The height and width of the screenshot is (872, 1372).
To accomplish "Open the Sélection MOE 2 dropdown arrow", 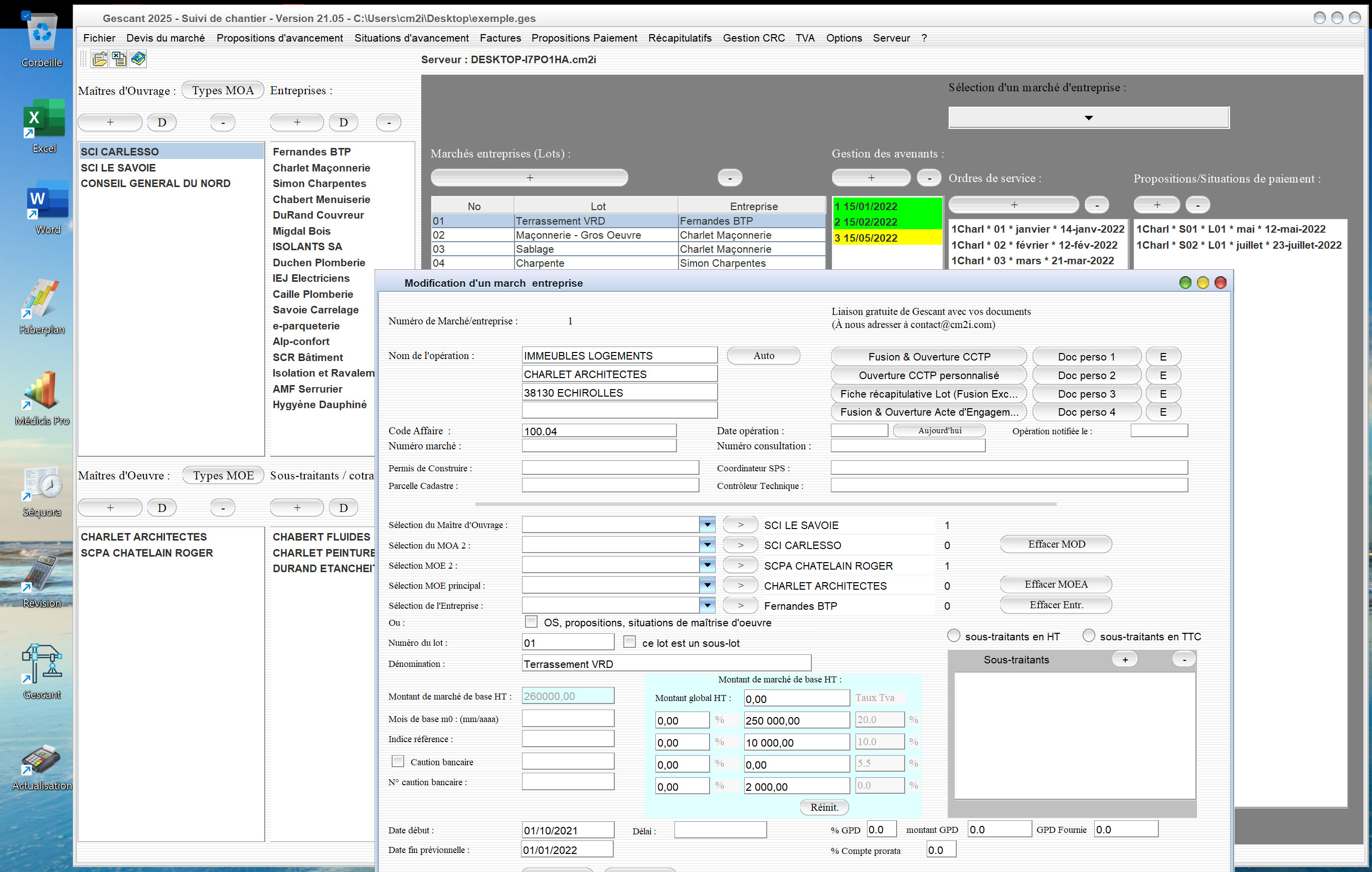I will (707, 565).
